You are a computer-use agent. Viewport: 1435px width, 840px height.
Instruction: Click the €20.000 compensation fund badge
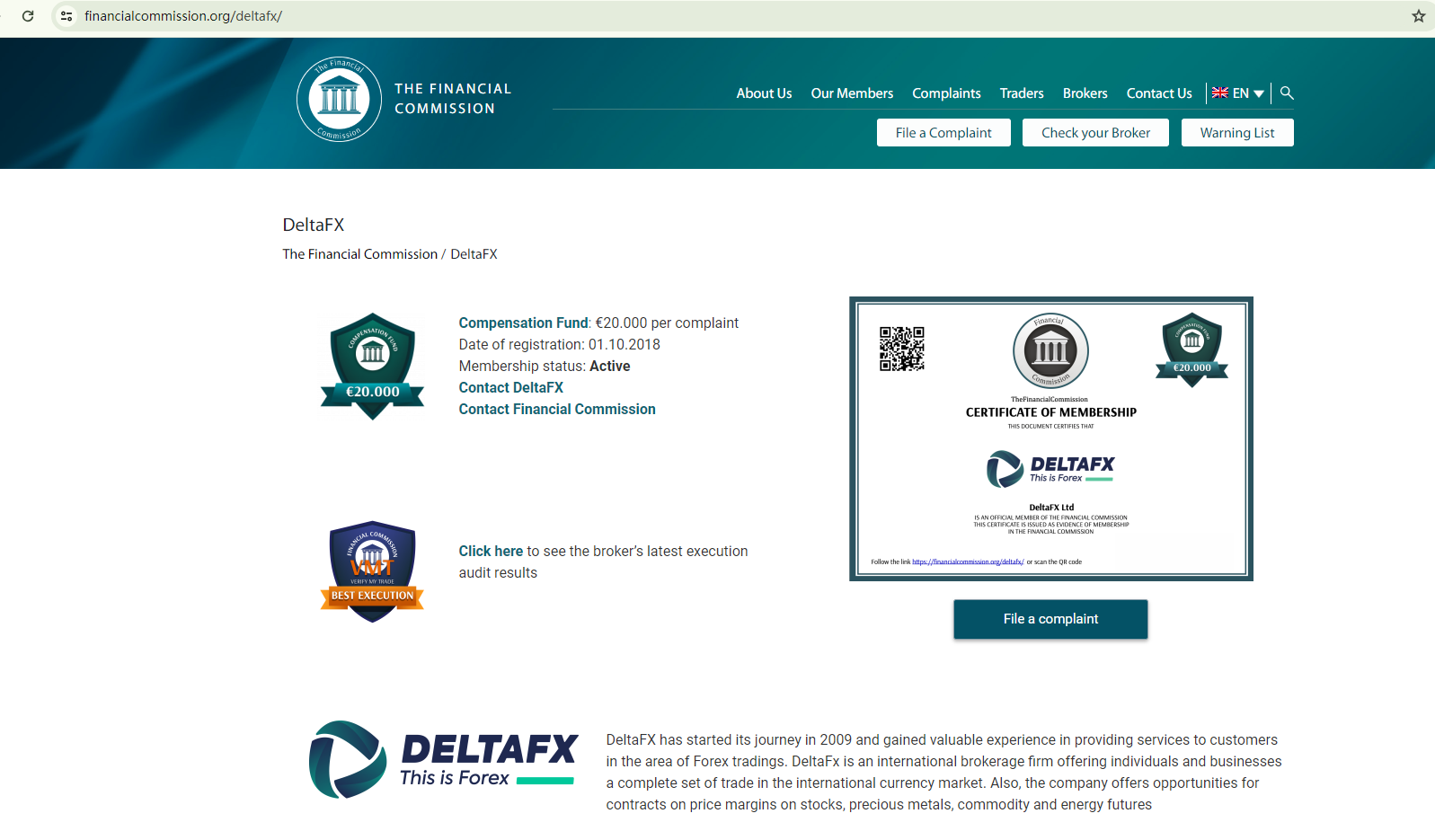pos(373,367)
